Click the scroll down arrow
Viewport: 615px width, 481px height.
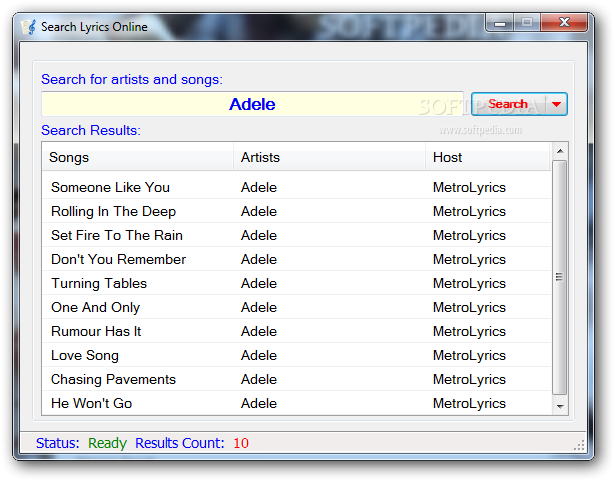[x=560, y=406]
